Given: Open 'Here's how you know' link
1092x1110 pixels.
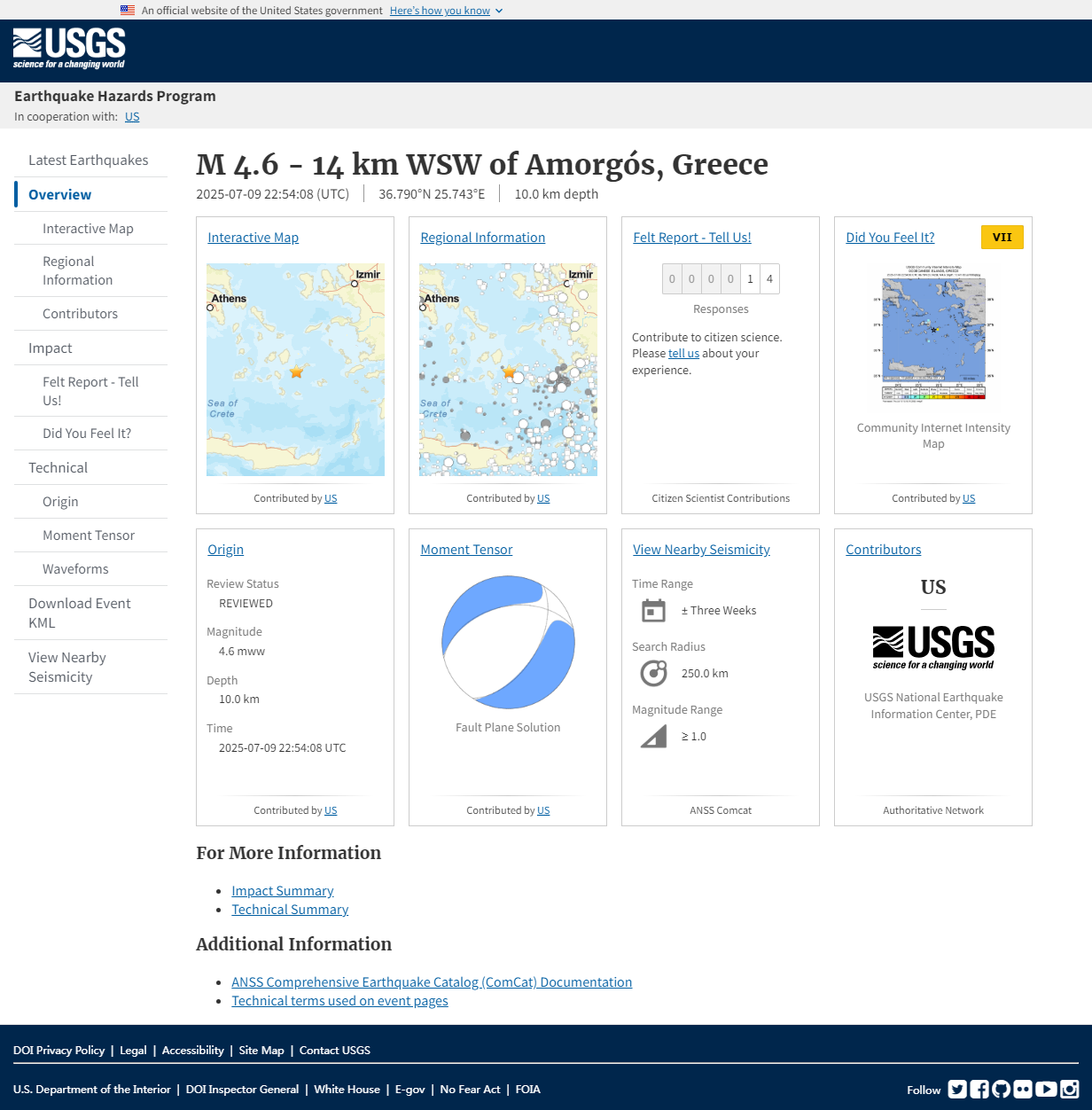Looking at the screenshot, I should [440, 11].
